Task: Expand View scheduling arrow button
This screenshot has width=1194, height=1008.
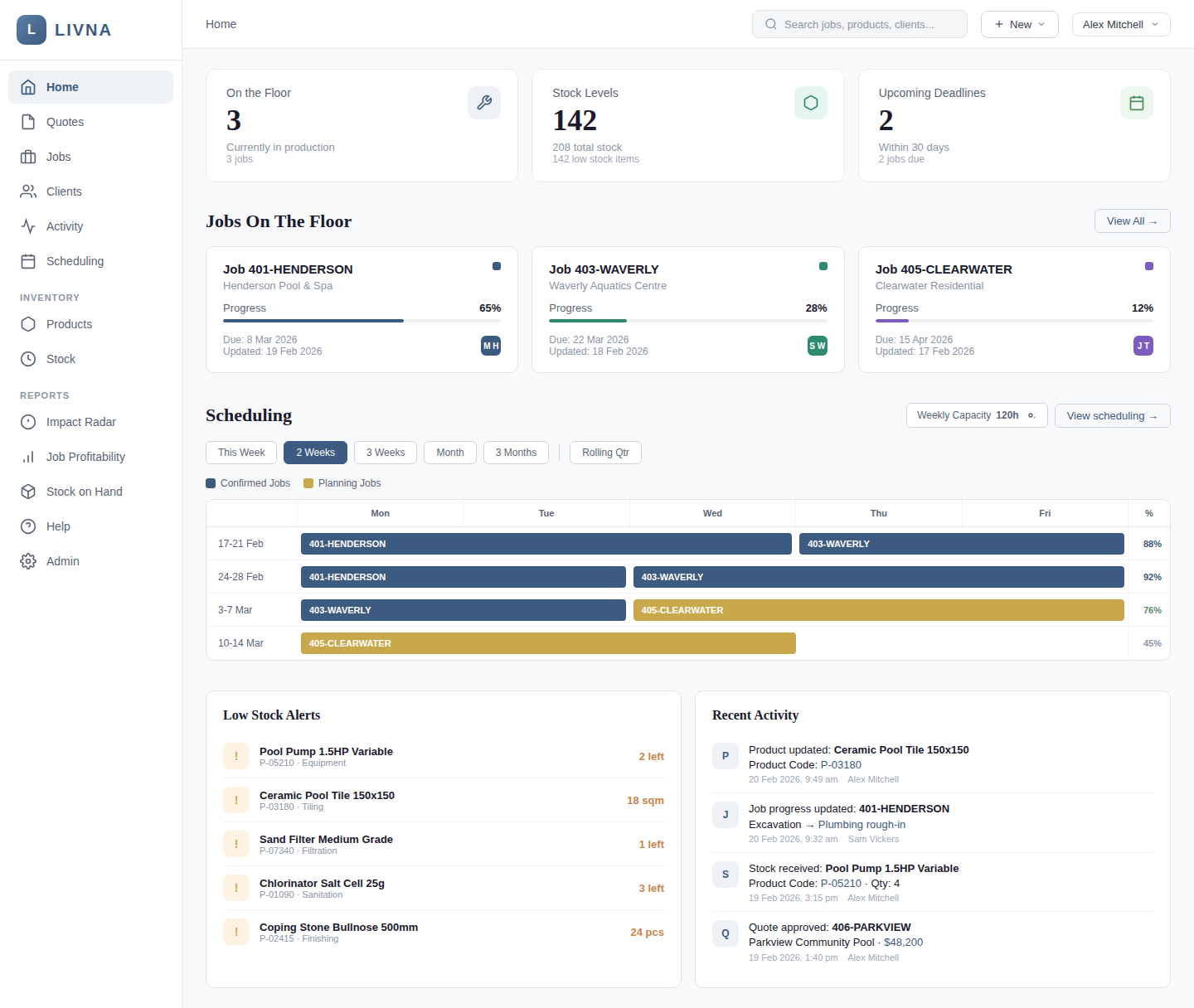Action: pos(1112,416)
